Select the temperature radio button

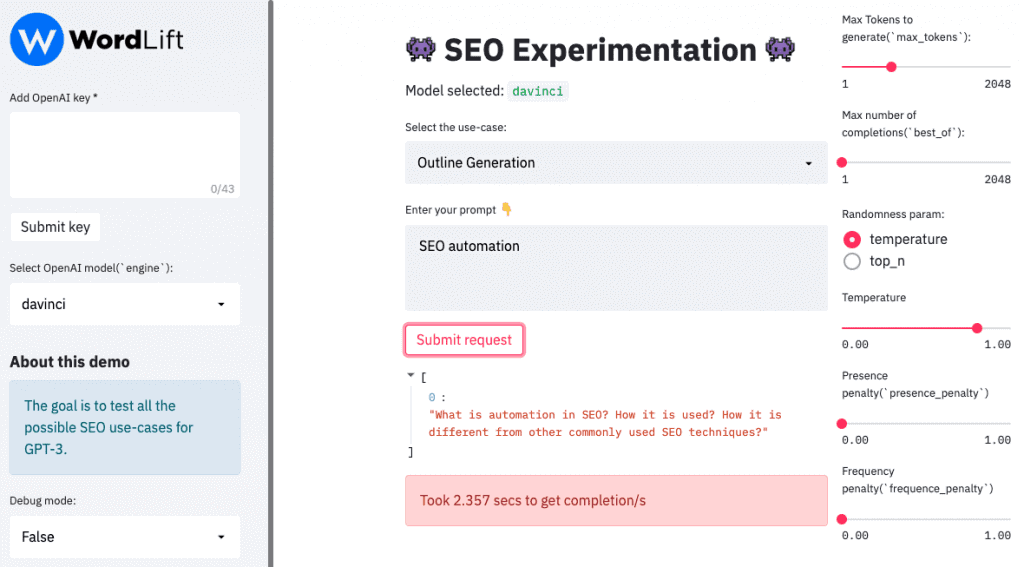coord(852,240)
